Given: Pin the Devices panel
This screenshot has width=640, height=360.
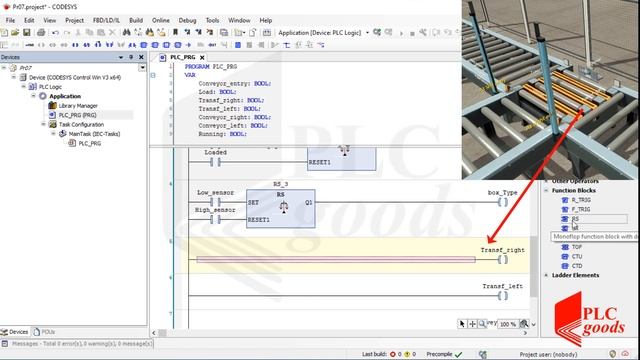Looking at the screenshot, I should pos(131,57).
